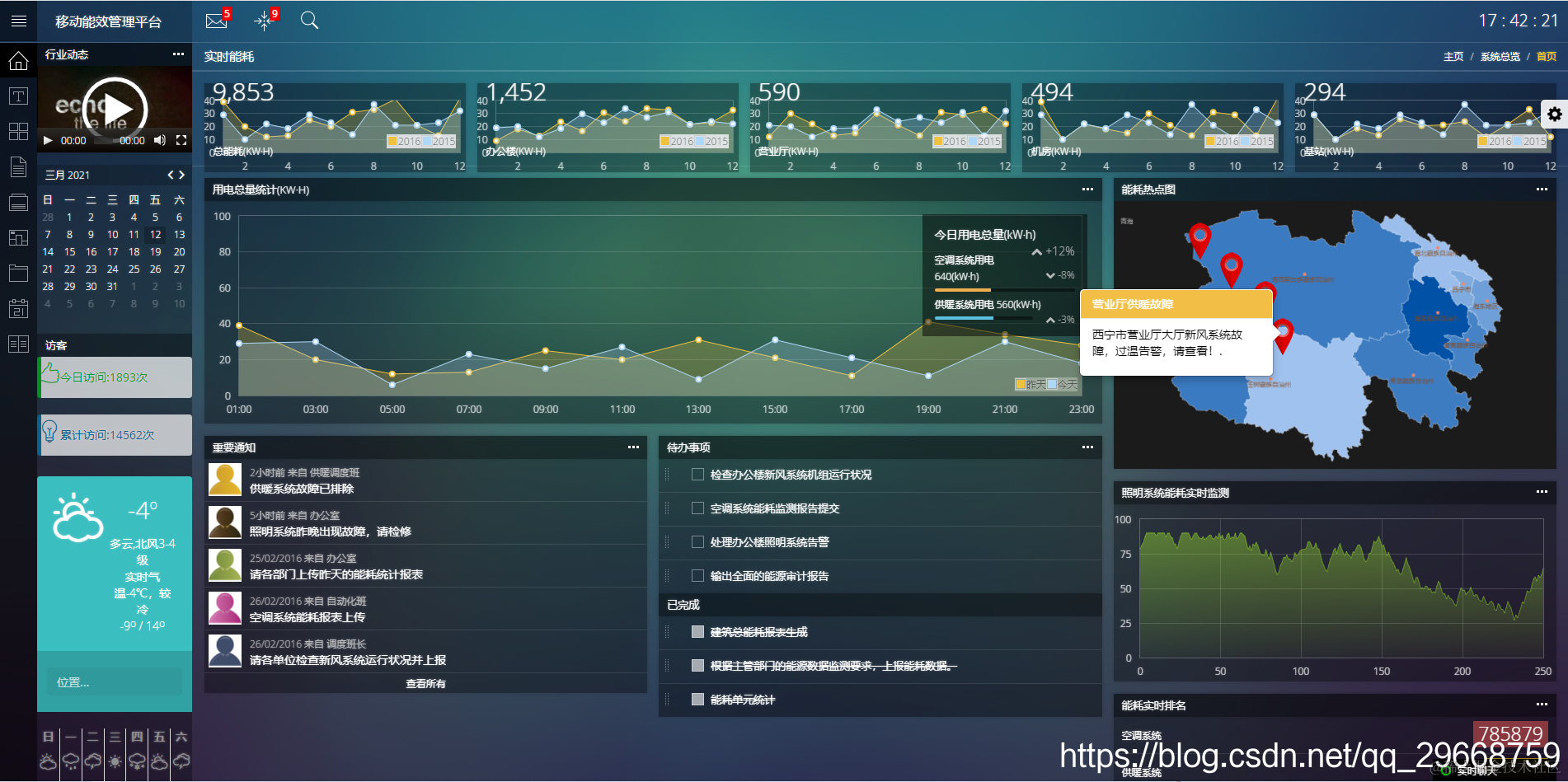Uncheck completed 建筑总能耗报表生成
Image resolution: width=1568 pixels, height=782 pixels.
pyautogui.click(x=697, y=632)
